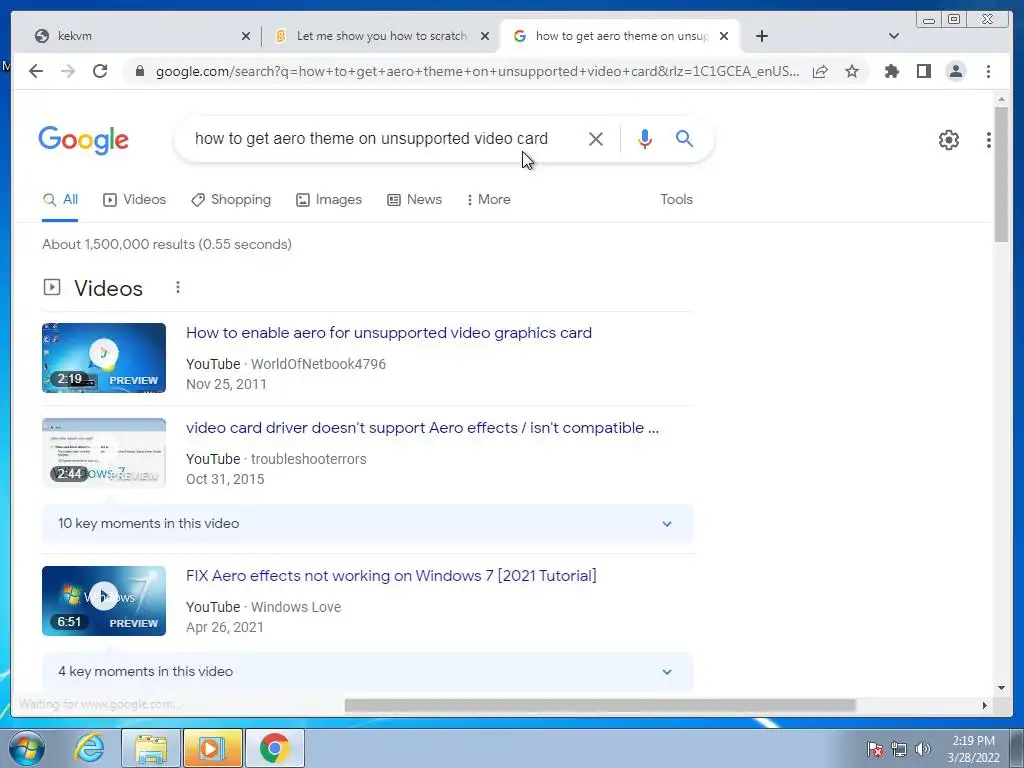
Task: Click the network tray icon
Action: [x=899, y=749]
